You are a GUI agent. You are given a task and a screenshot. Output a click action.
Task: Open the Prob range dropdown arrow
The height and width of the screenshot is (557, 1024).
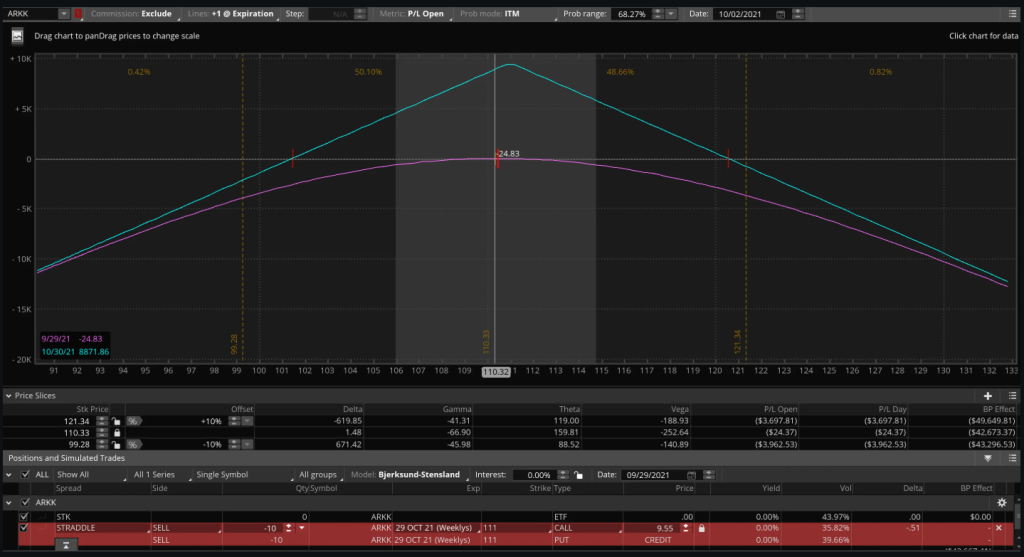(671, 14)
